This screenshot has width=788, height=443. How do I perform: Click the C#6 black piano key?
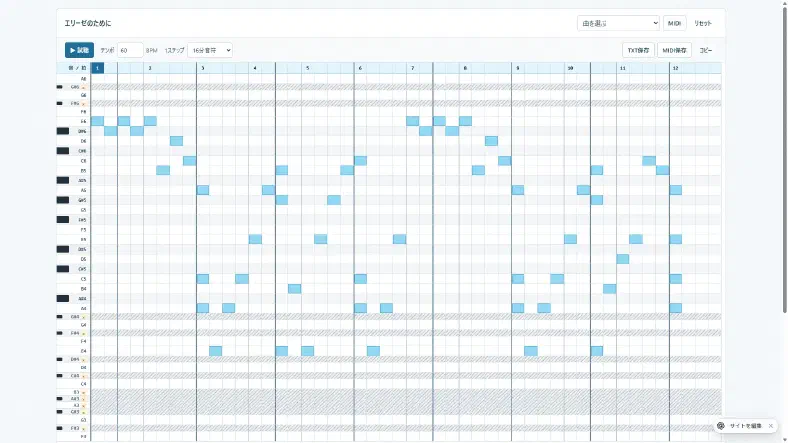tap(63, 151)
